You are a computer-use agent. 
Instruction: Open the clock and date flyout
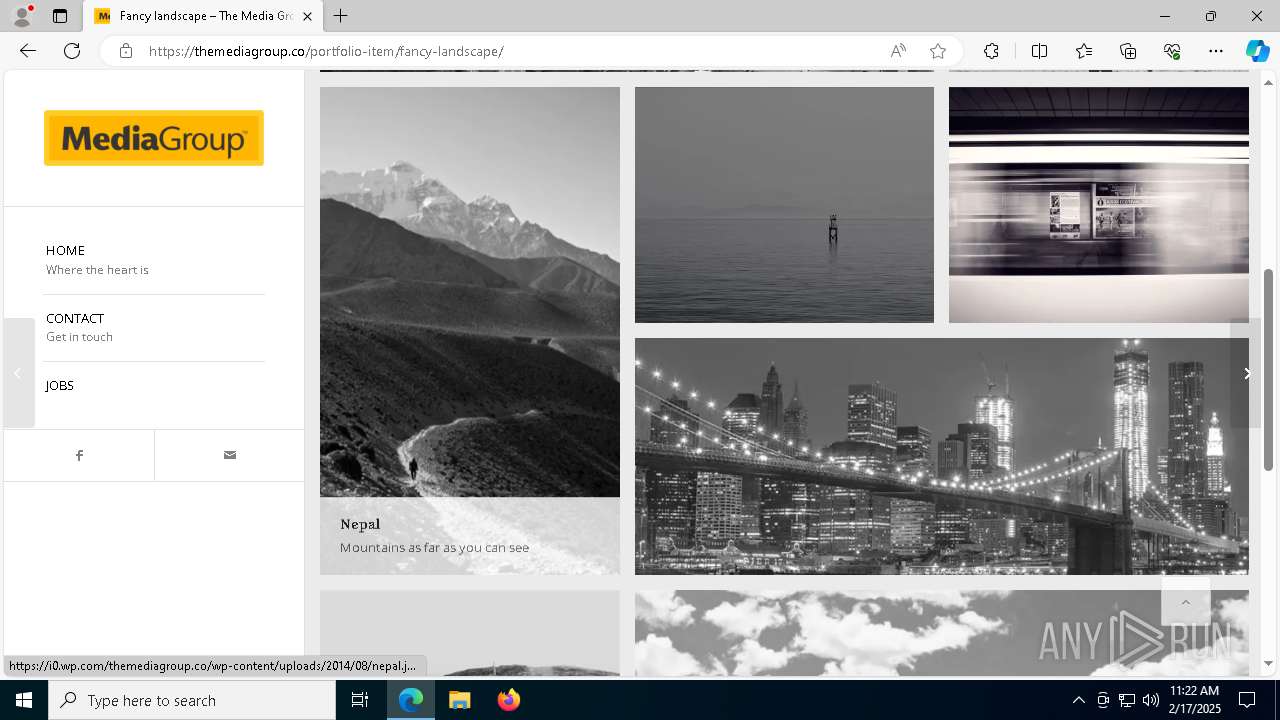[1194, 700]
